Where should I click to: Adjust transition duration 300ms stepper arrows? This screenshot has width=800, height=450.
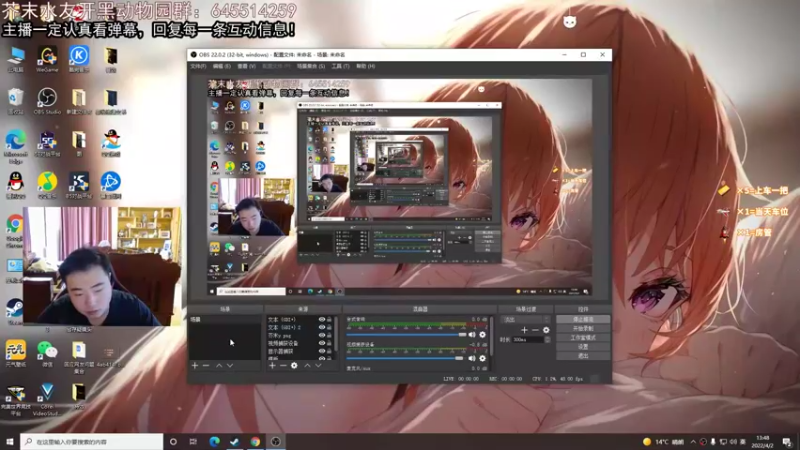547,339
